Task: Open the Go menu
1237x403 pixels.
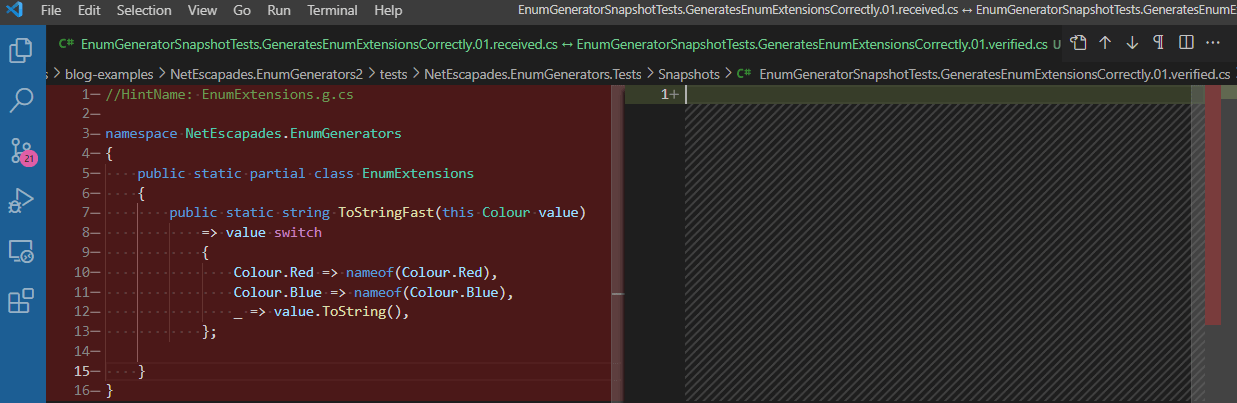Action: (242, 11)
